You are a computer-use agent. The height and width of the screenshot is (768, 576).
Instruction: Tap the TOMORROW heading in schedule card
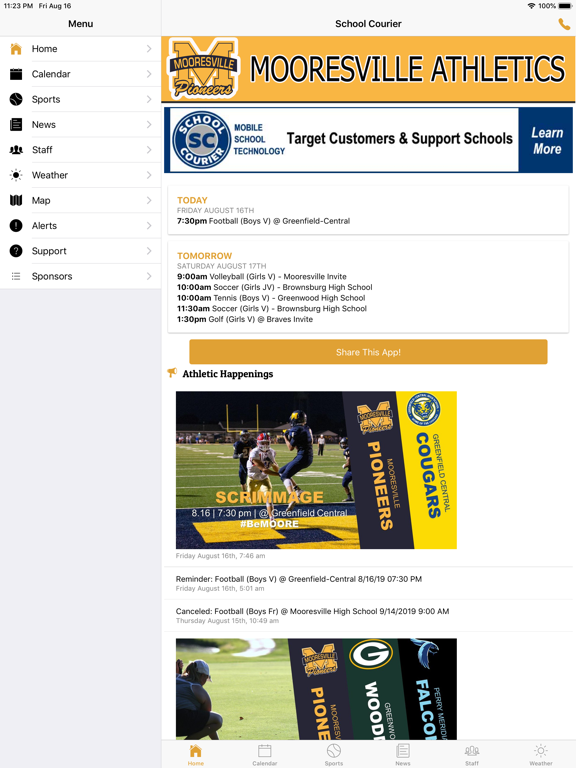(x=204, y=256)
